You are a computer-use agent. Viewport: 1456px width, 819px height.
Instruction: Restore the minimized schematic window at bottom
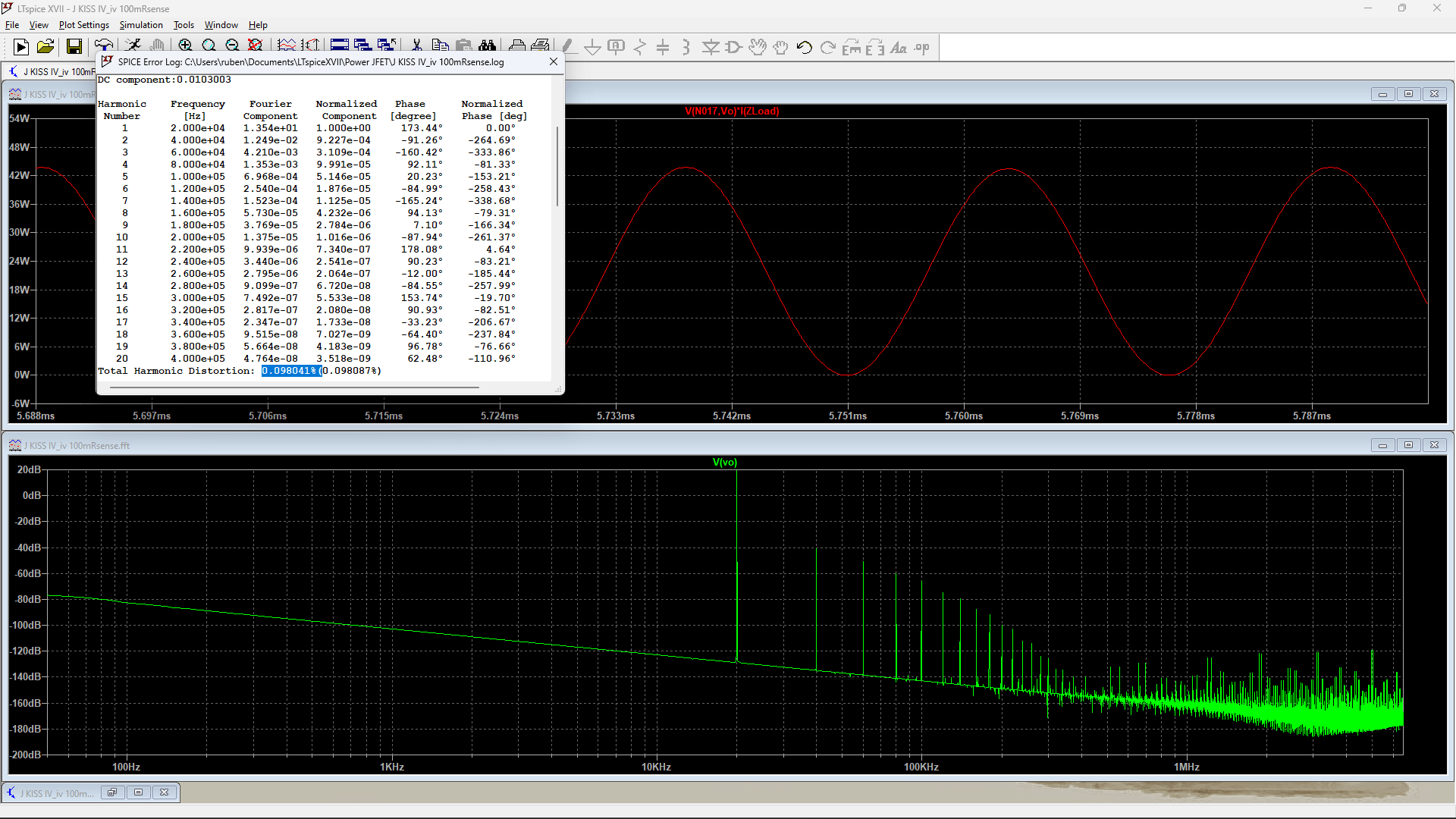tap(112, 792)
